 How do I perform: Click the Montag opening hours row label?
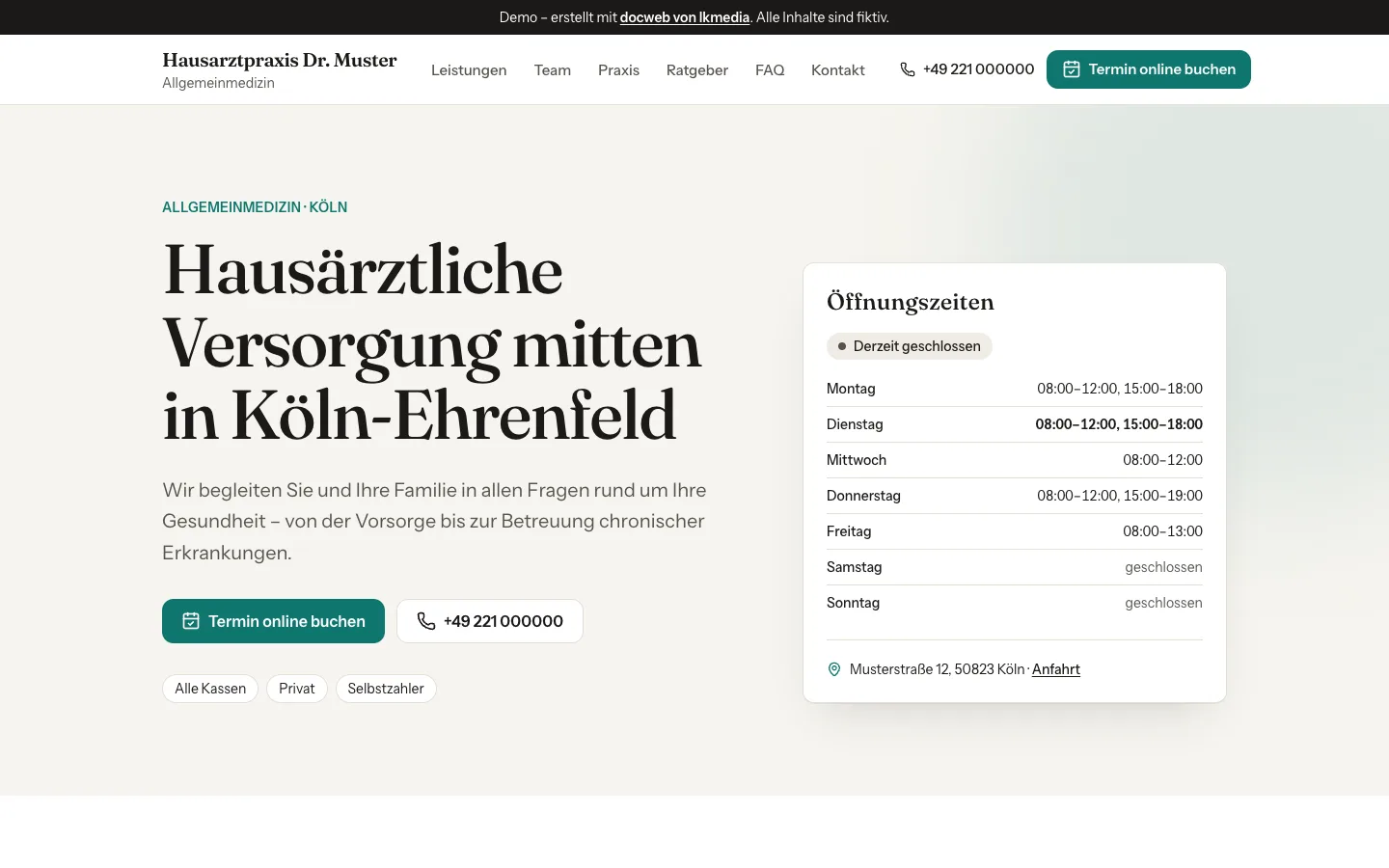click(x=851, y=389)
